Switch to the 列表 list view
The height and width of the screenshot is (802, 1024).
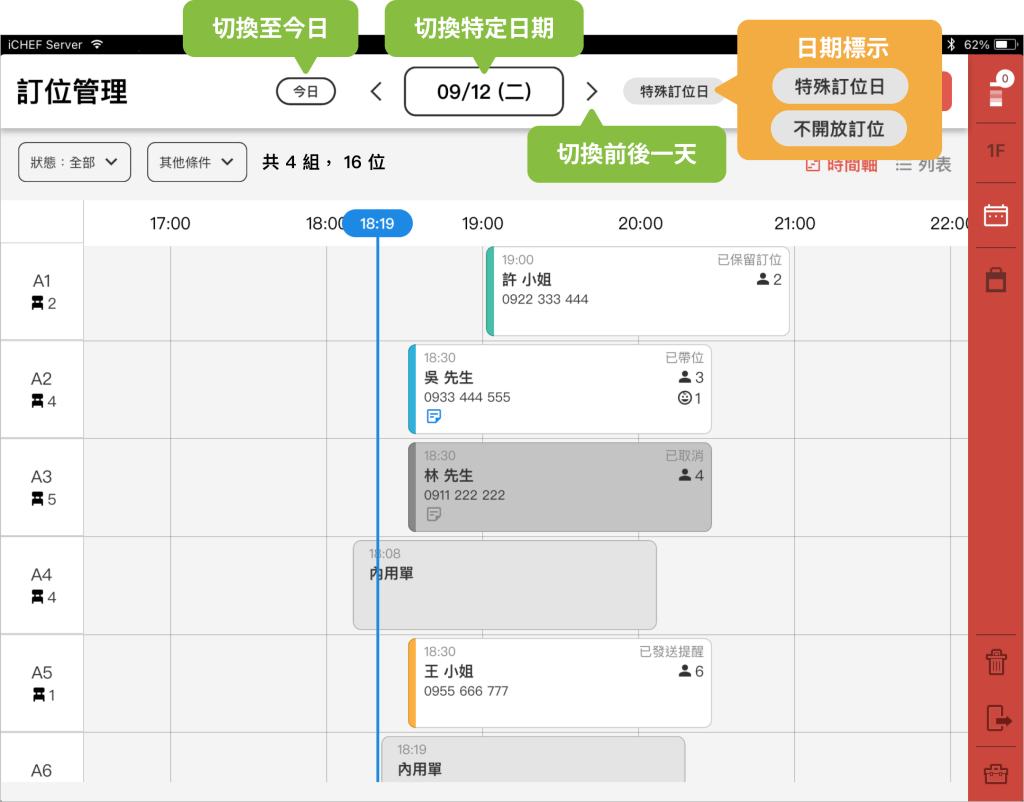coord(924,165)
